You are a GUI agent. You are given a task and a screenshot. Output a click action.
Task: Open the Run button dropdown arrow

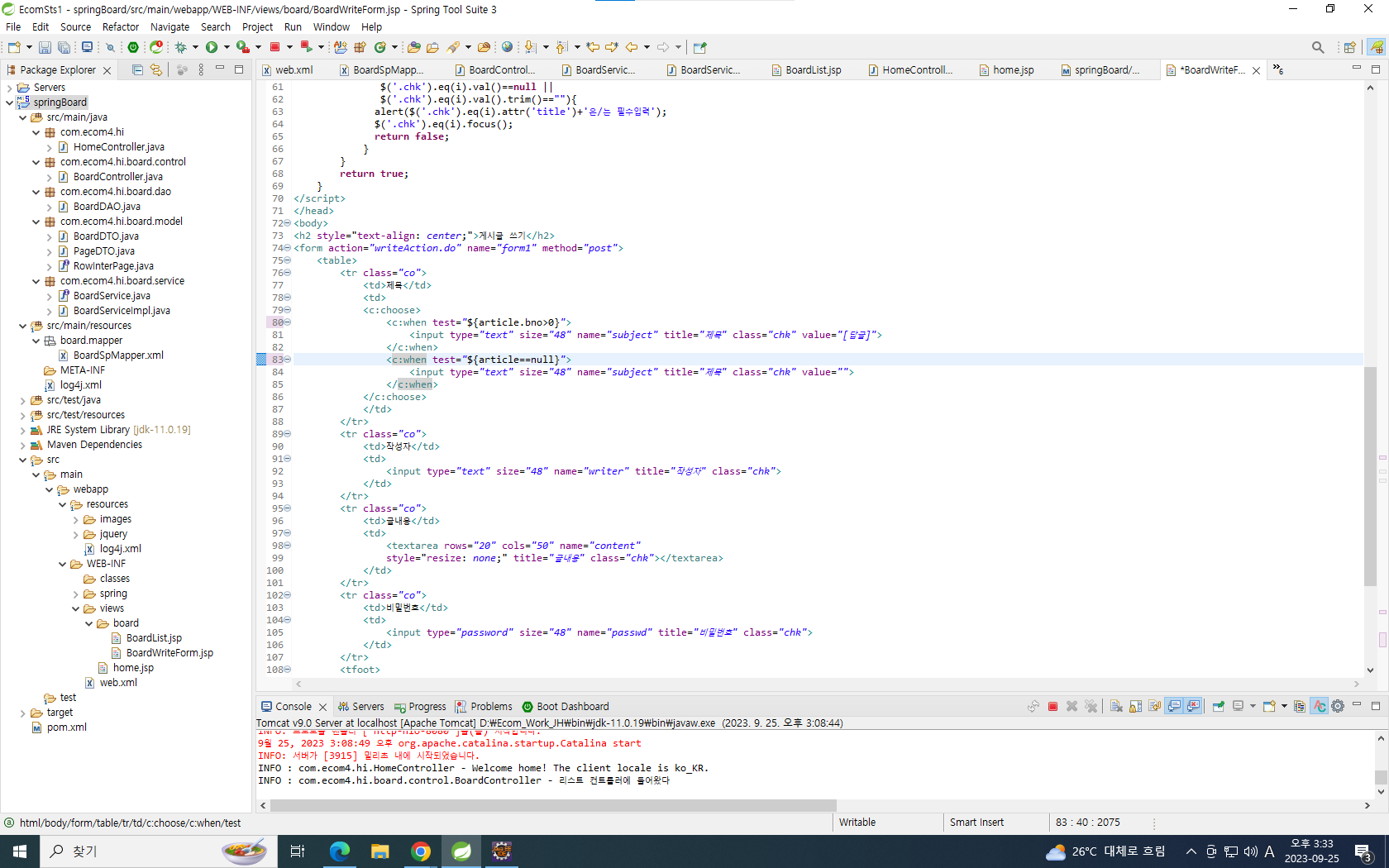pyautogui.click(x=227, y=47)
